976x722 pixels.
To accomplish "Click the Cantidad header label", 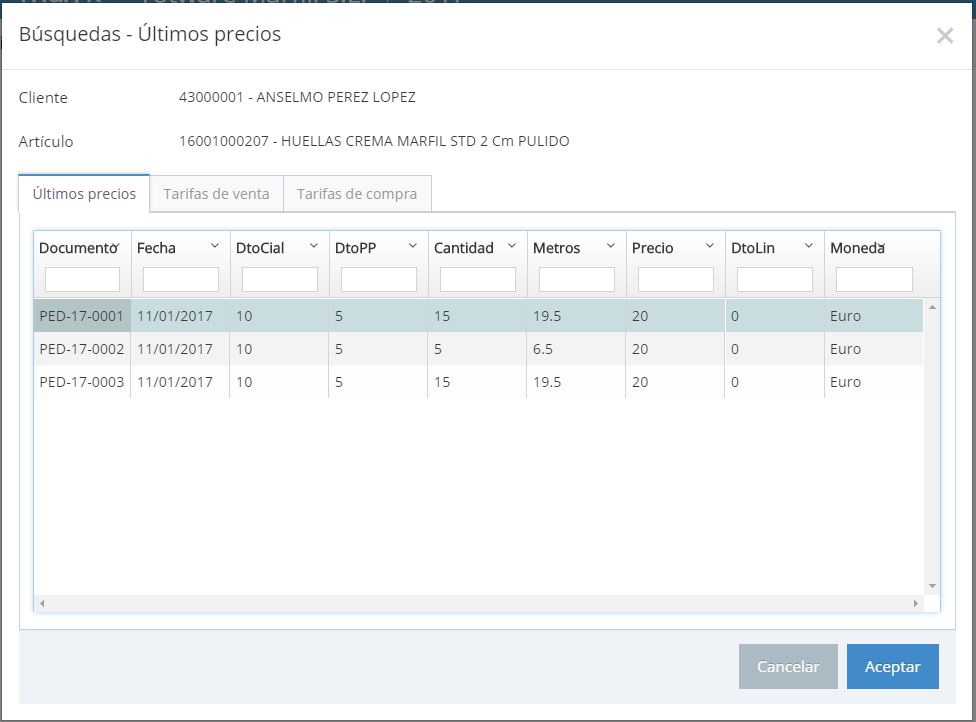I will (464, 248).
